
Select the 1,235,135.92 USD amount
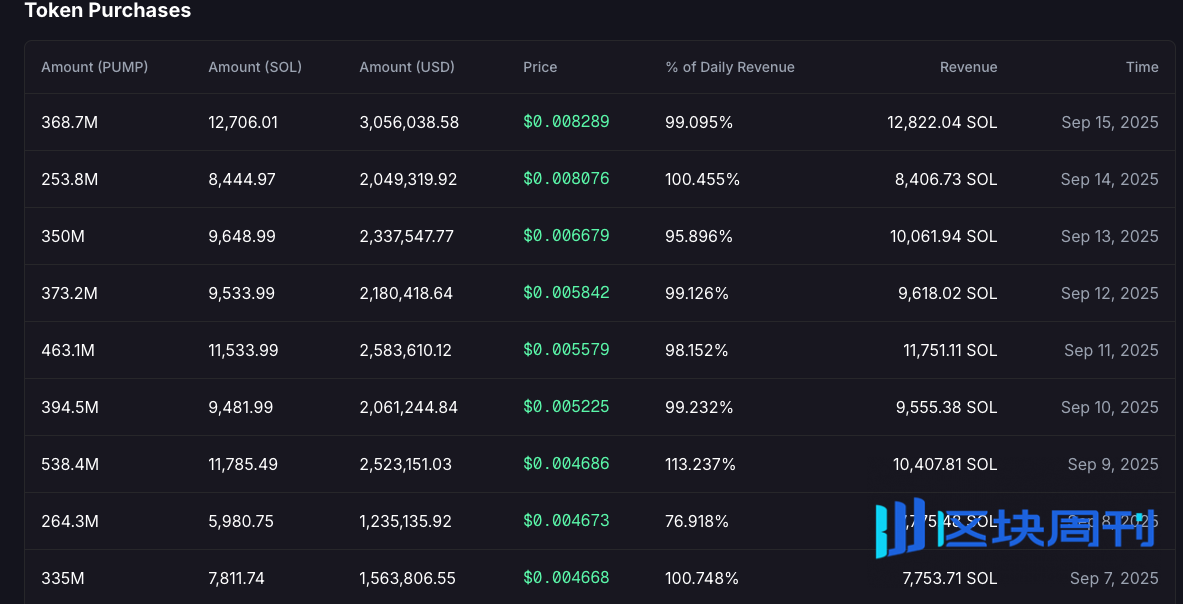click(405, 521)
